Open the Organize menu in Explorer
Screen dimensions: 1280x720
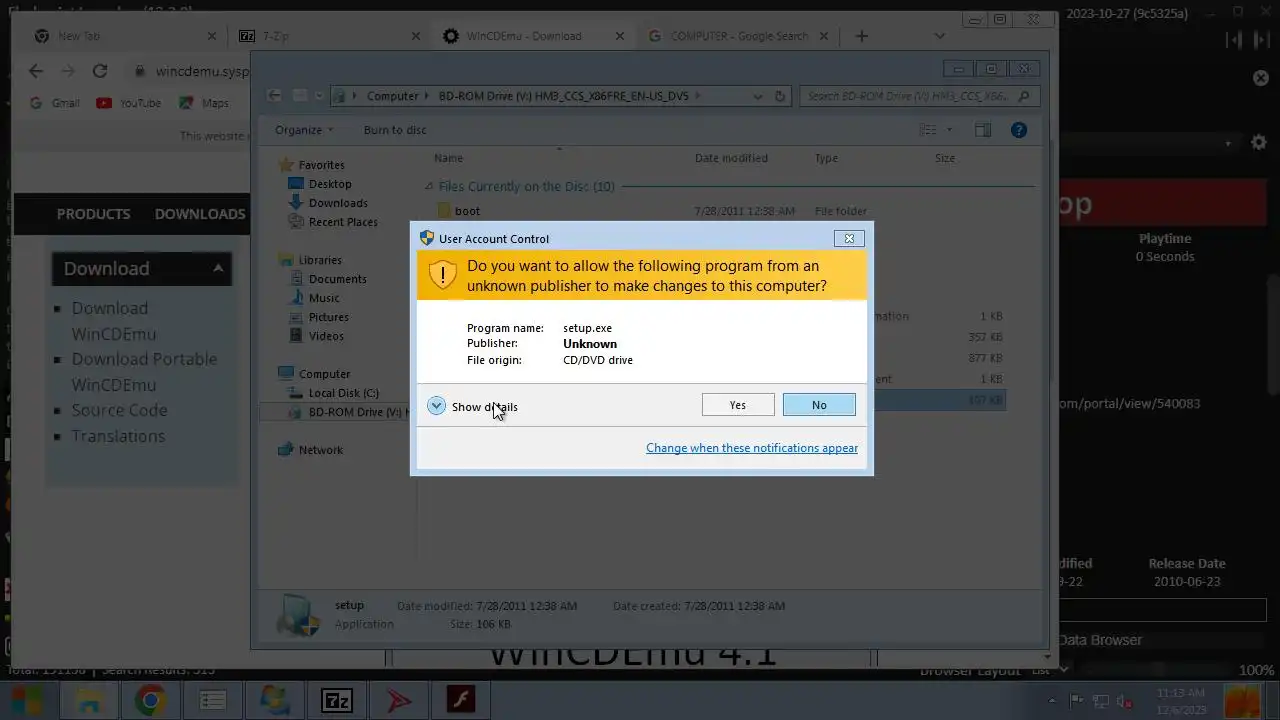point(304,130)
